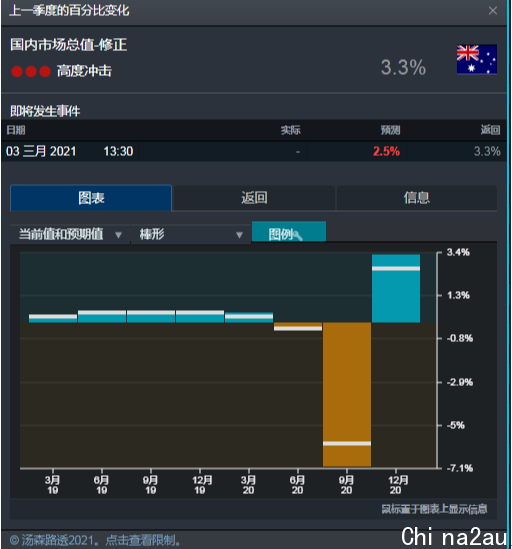Click the 2.5% forecast value

point(386,152)
